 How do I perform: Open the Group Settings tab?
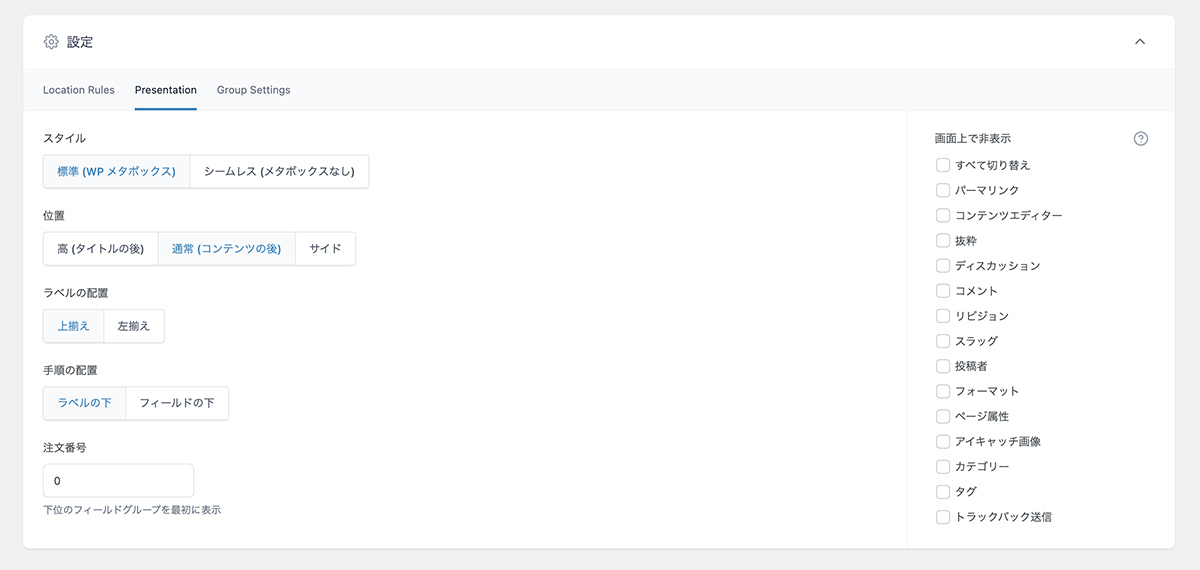(x=254, y=90)
